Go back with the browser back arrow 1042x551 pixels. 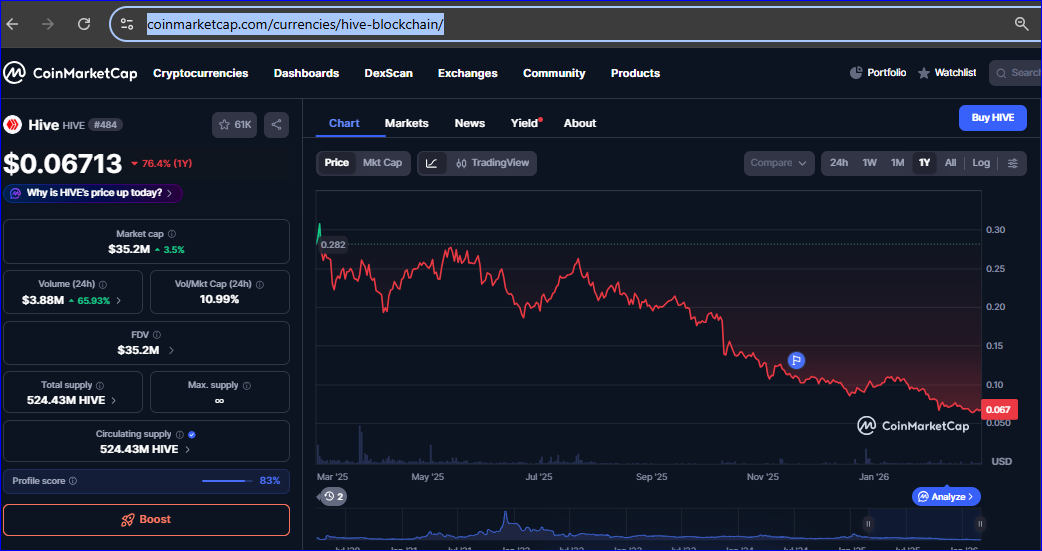click(13, 24)
